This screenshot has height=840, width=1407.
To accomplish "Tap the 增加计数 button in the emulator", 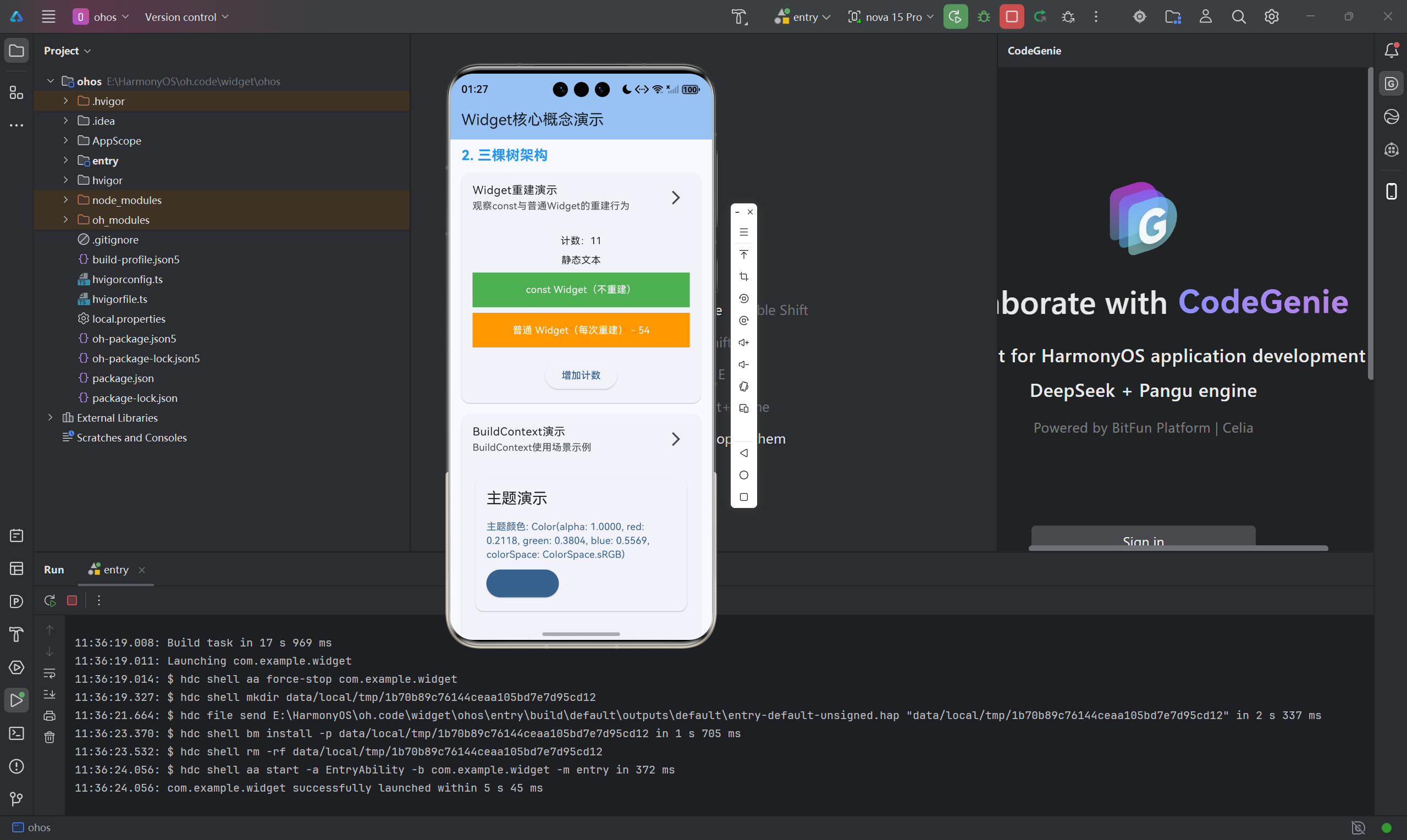I will [581, 375].
